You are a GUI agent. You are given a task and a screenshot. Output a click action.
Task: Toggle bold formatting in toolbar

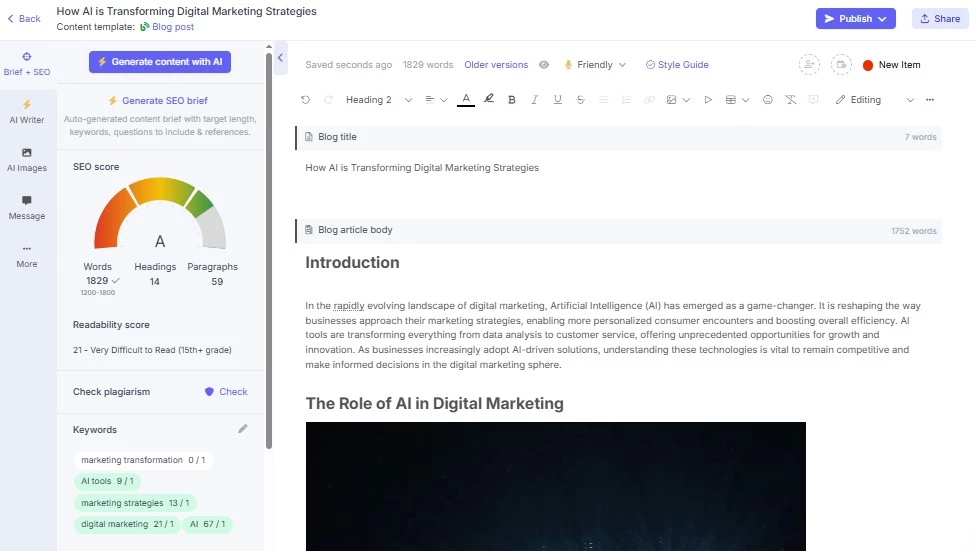point(512,100)
